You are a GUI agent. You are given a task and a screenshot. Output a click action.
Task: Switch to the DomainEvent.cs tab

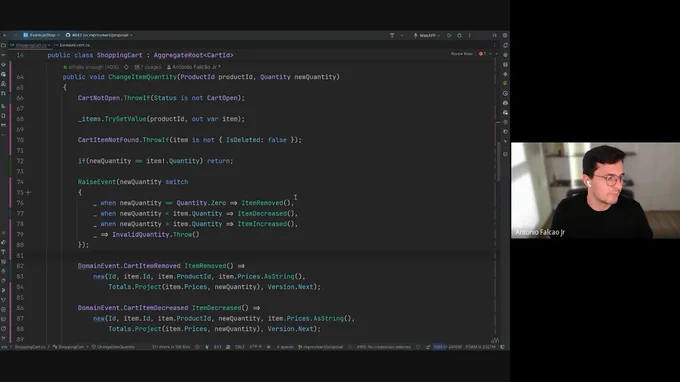coord(72,45)
